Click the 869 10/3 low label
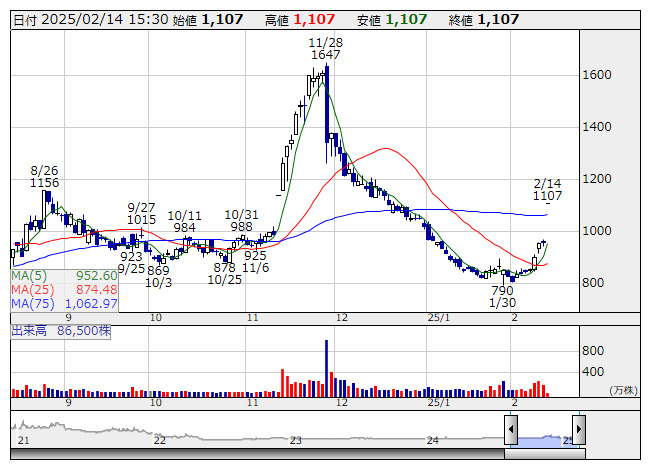 (x=158, y=276)
